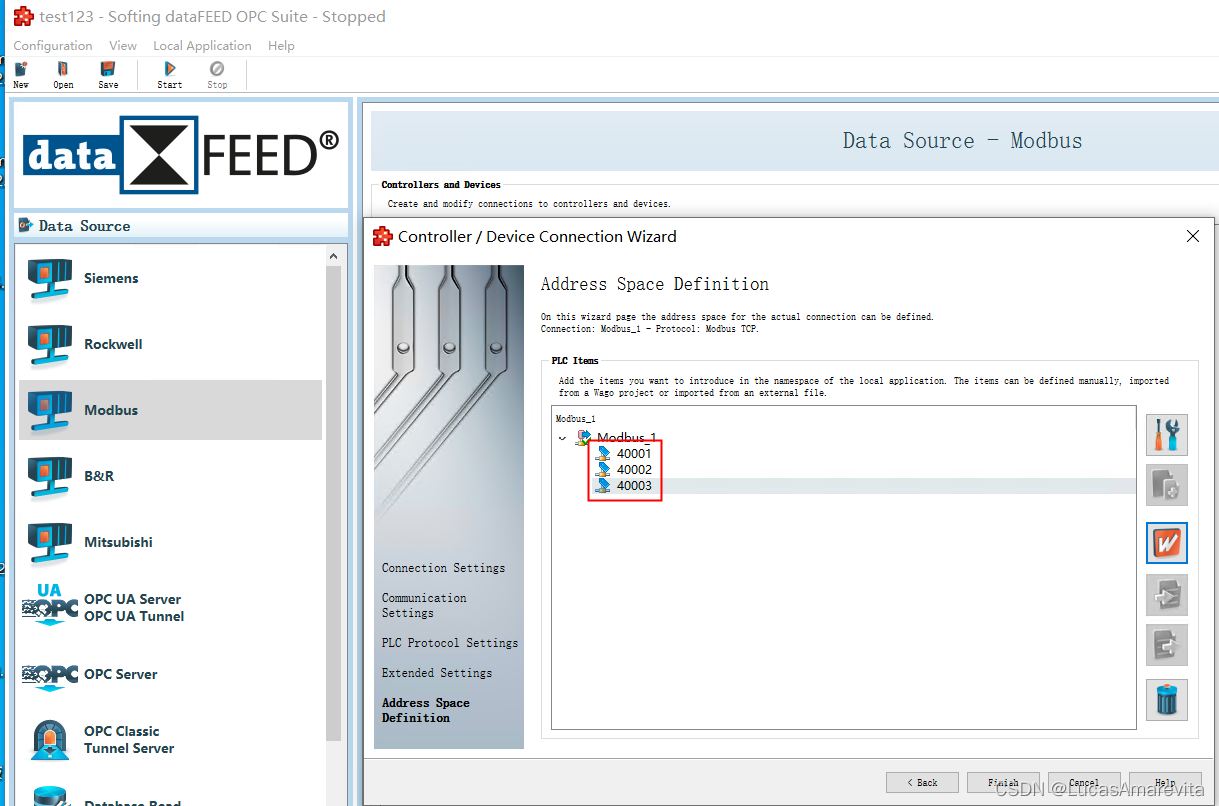This screenshot has width=1219, height=806.
Task: Go to Extended Settings wizard step
Action: point(437,673)
